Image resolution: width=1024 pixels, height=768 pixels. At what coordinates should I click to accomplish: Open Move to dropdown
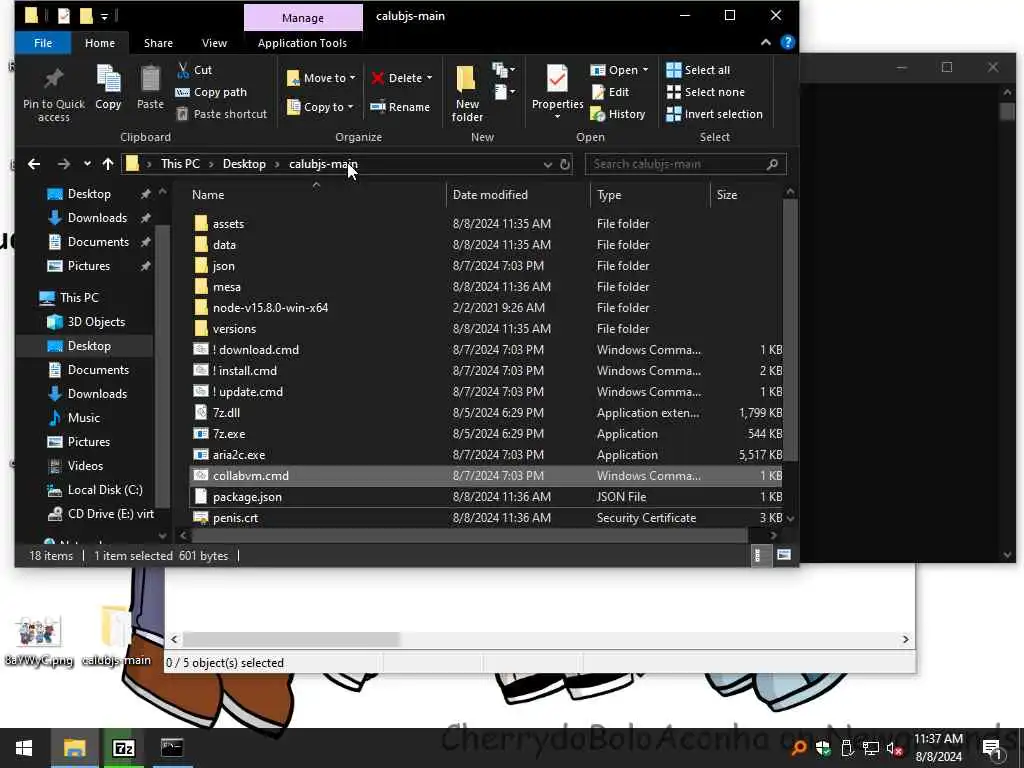(321, 78)
